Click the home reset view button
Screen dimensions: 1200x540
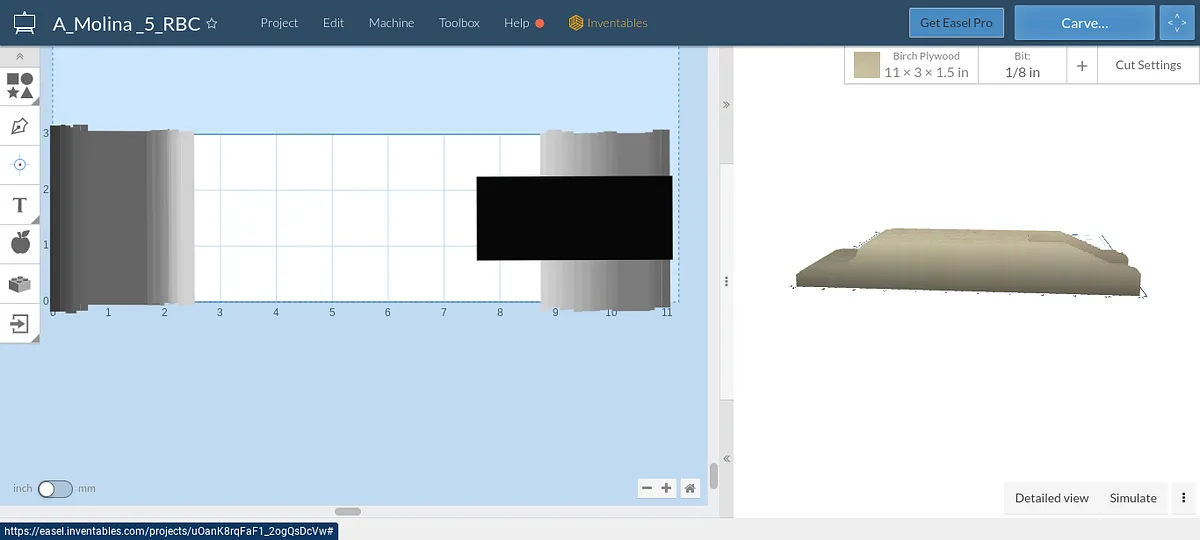pyautogui.click(x=689, y=488)
